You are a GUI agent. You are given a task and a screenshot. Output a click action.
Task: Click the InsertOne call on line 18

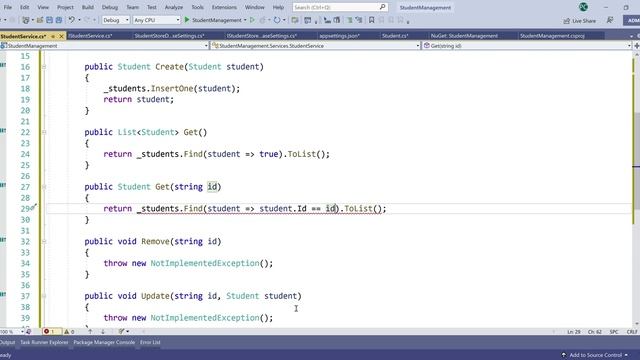pos(172,89)
